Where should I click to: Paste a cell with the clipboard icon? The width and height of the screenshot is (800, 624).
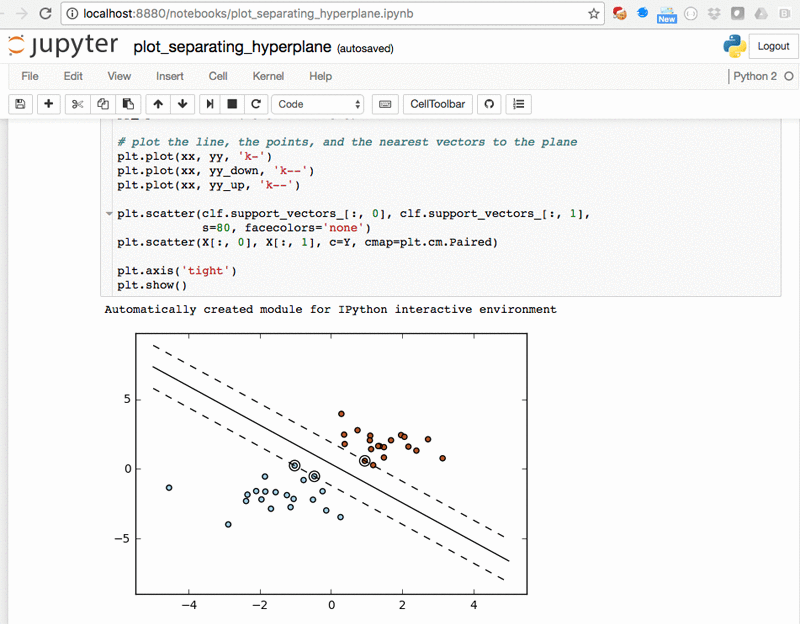tap(128, 104)
